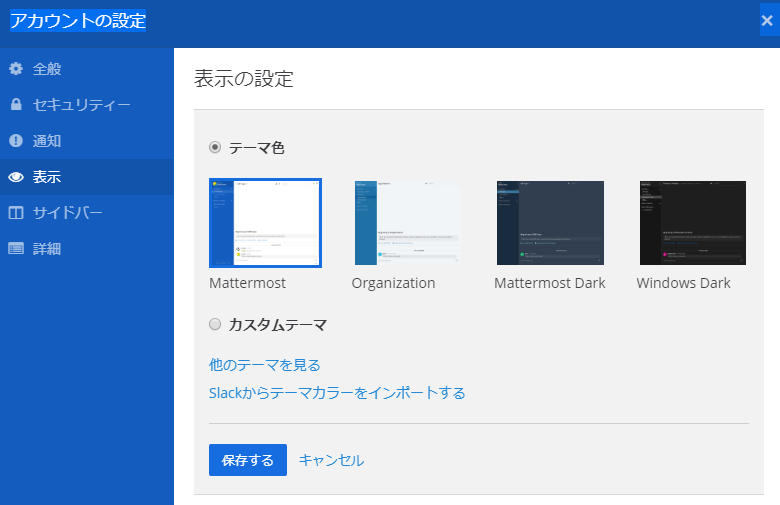
Task: Close the アカウントの設定 dialog with X
Action: 767,20
